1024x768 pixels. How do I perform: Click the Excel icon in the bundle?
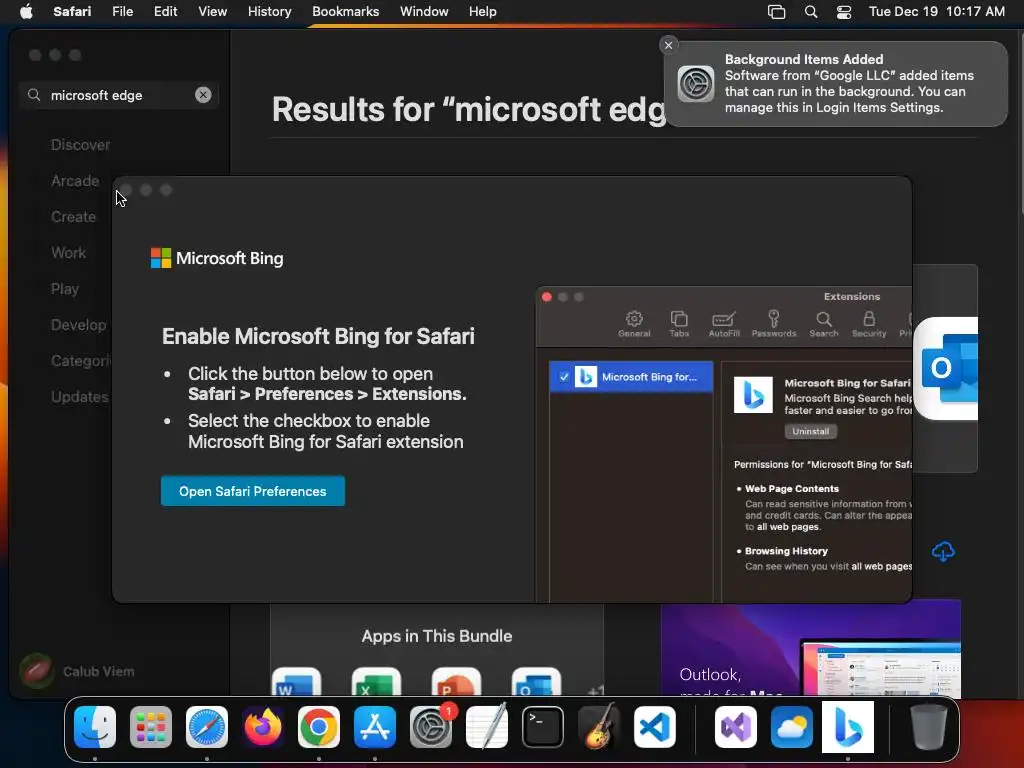(x=376, y=681)
